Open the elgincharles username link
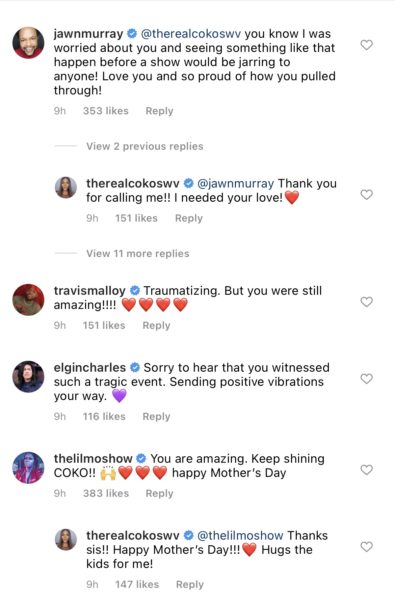 (90, 368)
